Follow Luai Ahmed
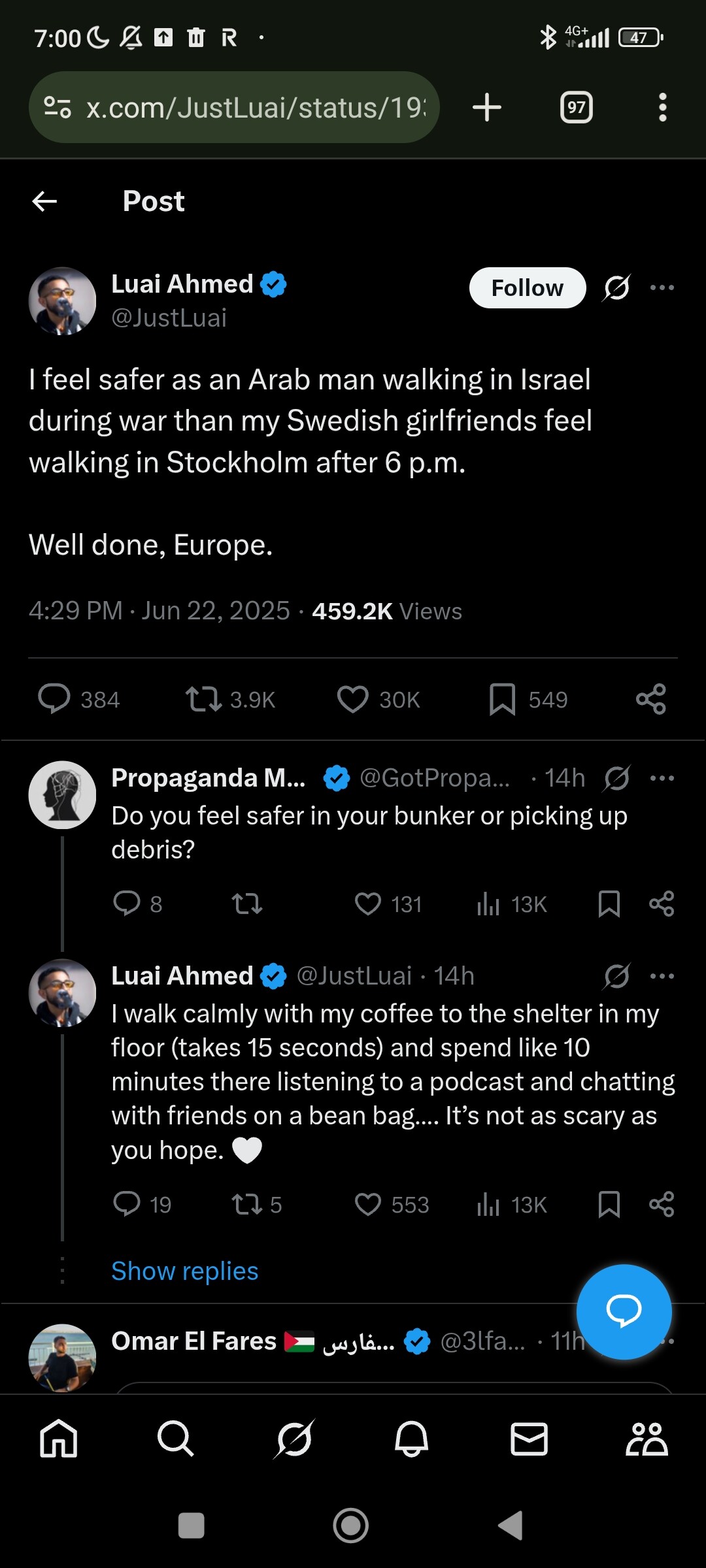This screenshot has width=706, height=1568. click(528, 287)
